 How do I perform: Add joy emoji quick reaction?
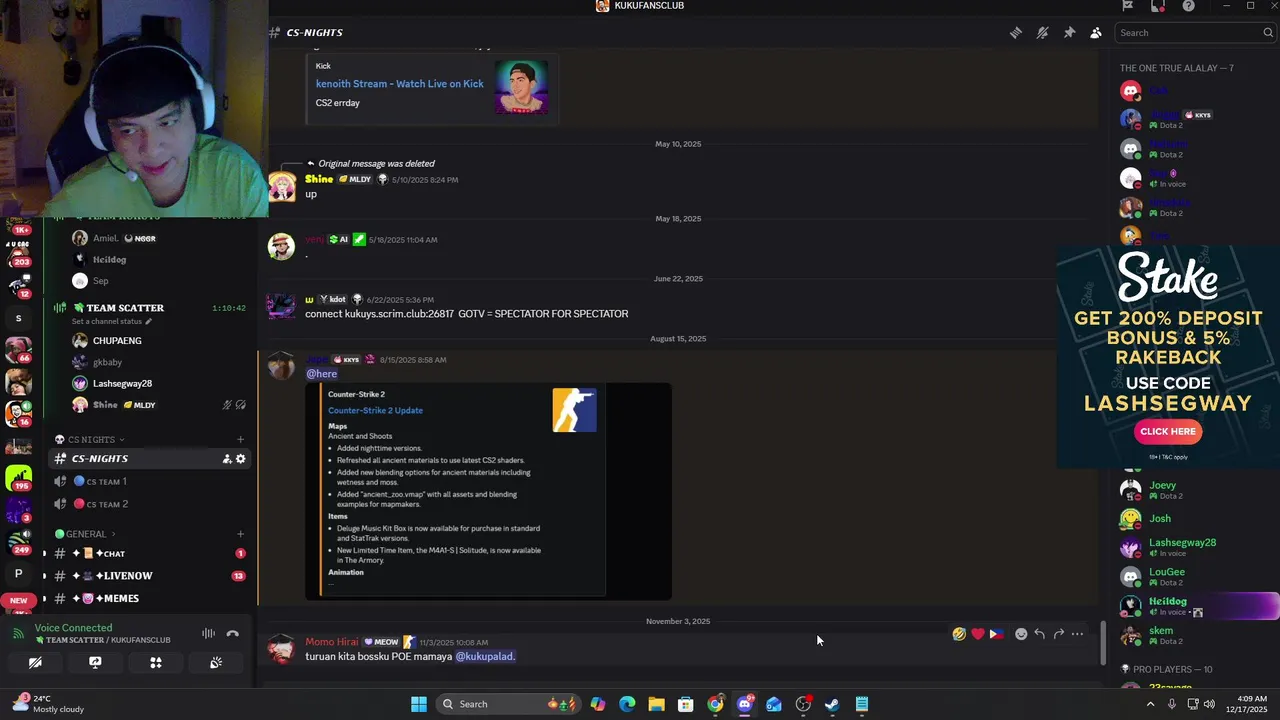[959, 634]
